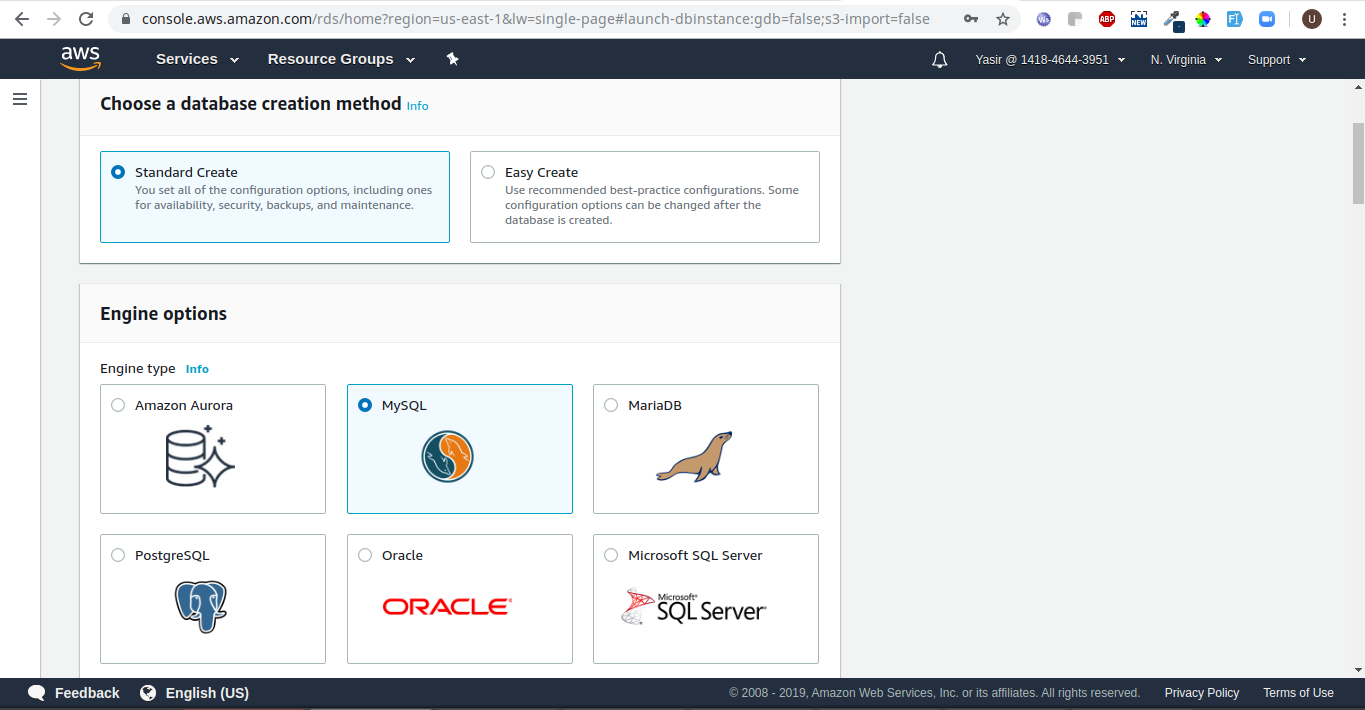Click the color picker eyedropper extension
This screenshot has width=1365, height=710.
(1172, 20)
